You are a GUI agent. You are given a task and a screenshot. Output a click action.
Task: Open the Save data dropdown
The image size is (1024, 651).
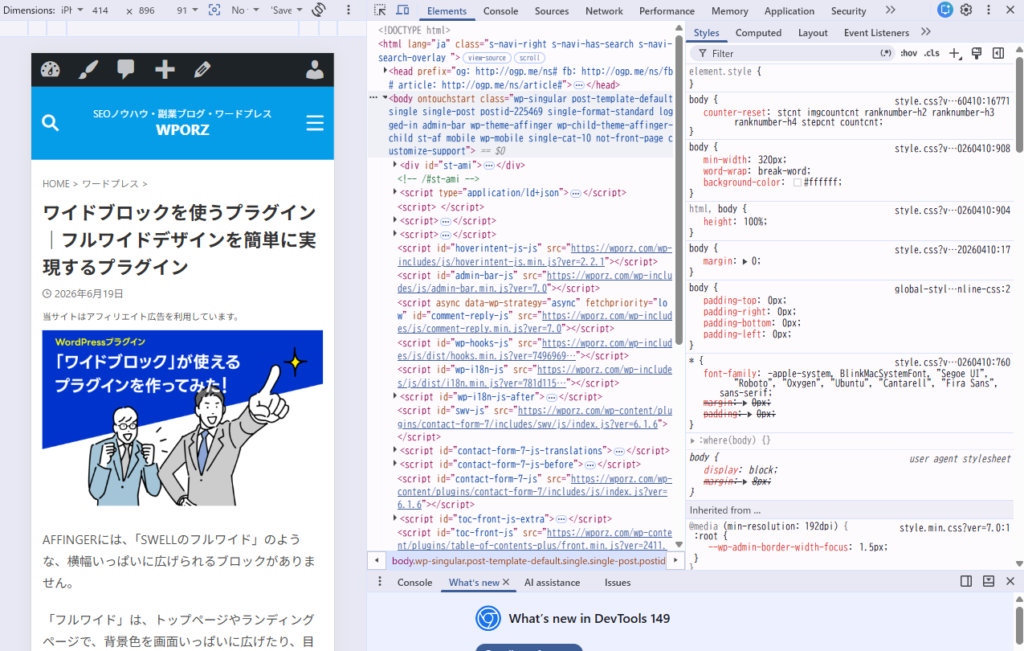pos(287,10)
